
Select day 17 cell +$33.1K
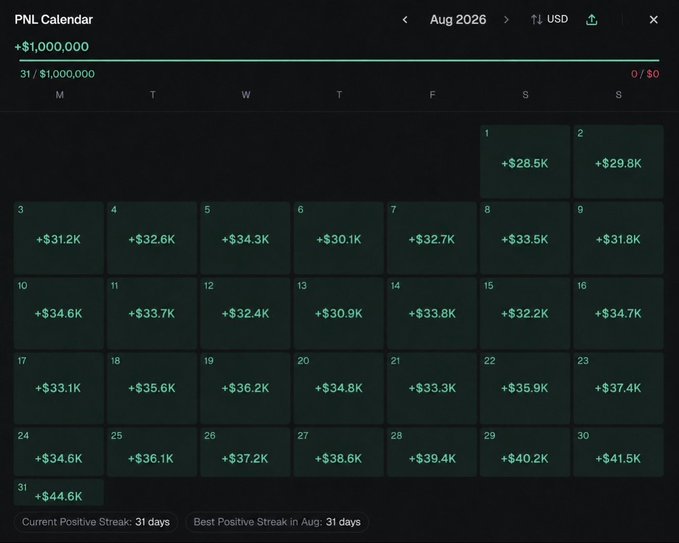tap(58, 388)
